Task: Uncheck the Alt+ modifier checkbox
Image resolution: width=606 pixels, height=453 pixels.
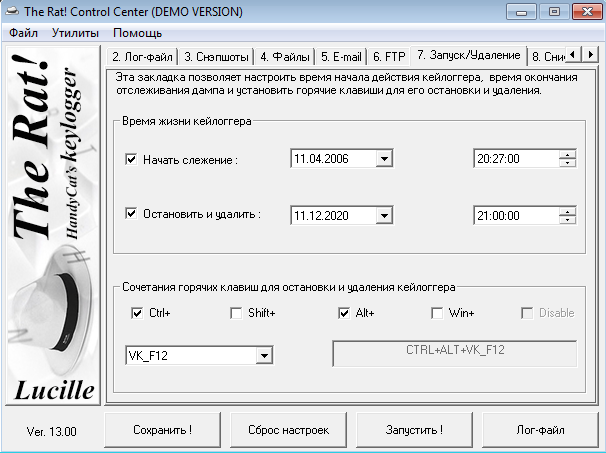Action: (x=344, y=313)
